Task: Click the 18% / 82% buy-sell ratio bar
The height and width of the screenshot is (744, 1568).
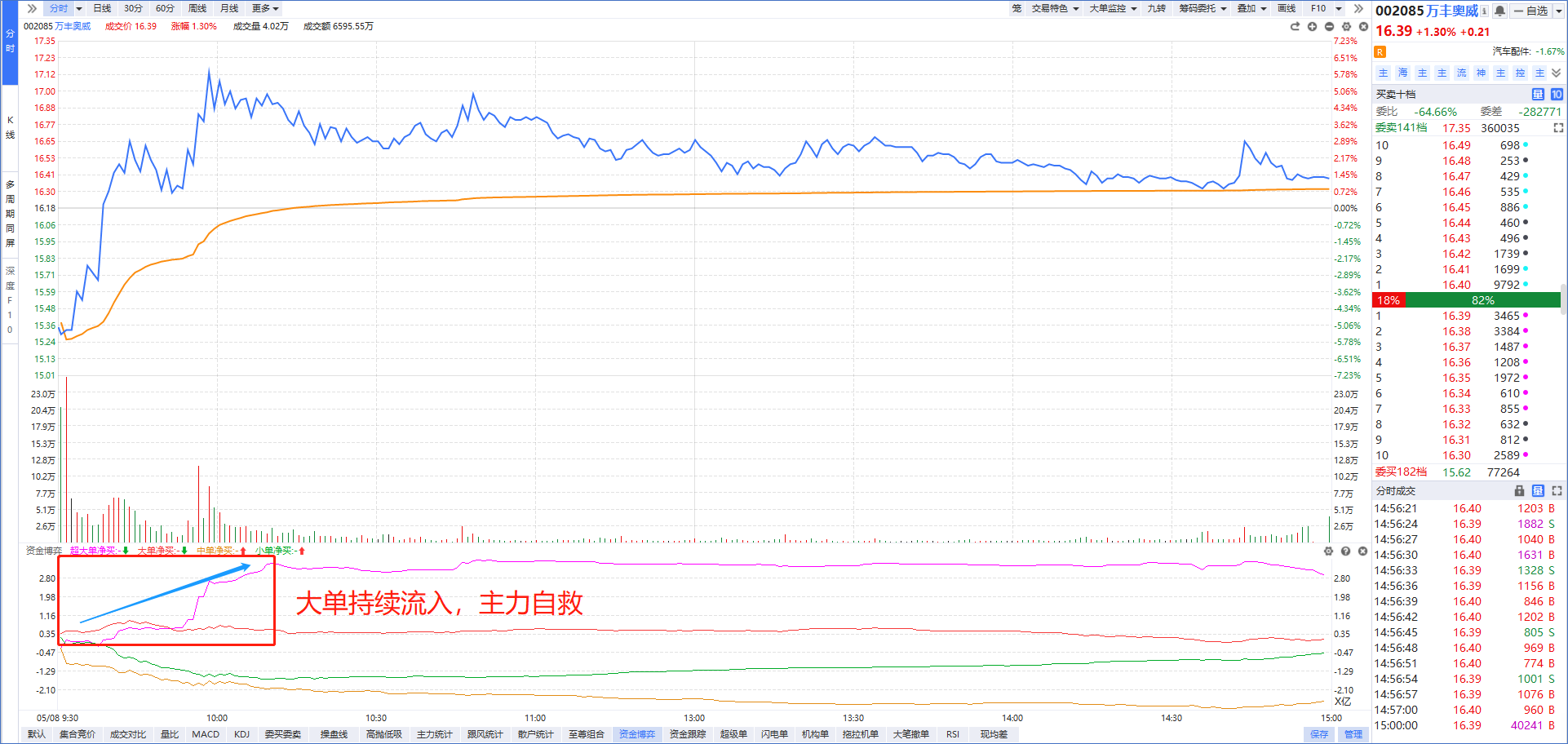Action: [x=1466, y=300]
